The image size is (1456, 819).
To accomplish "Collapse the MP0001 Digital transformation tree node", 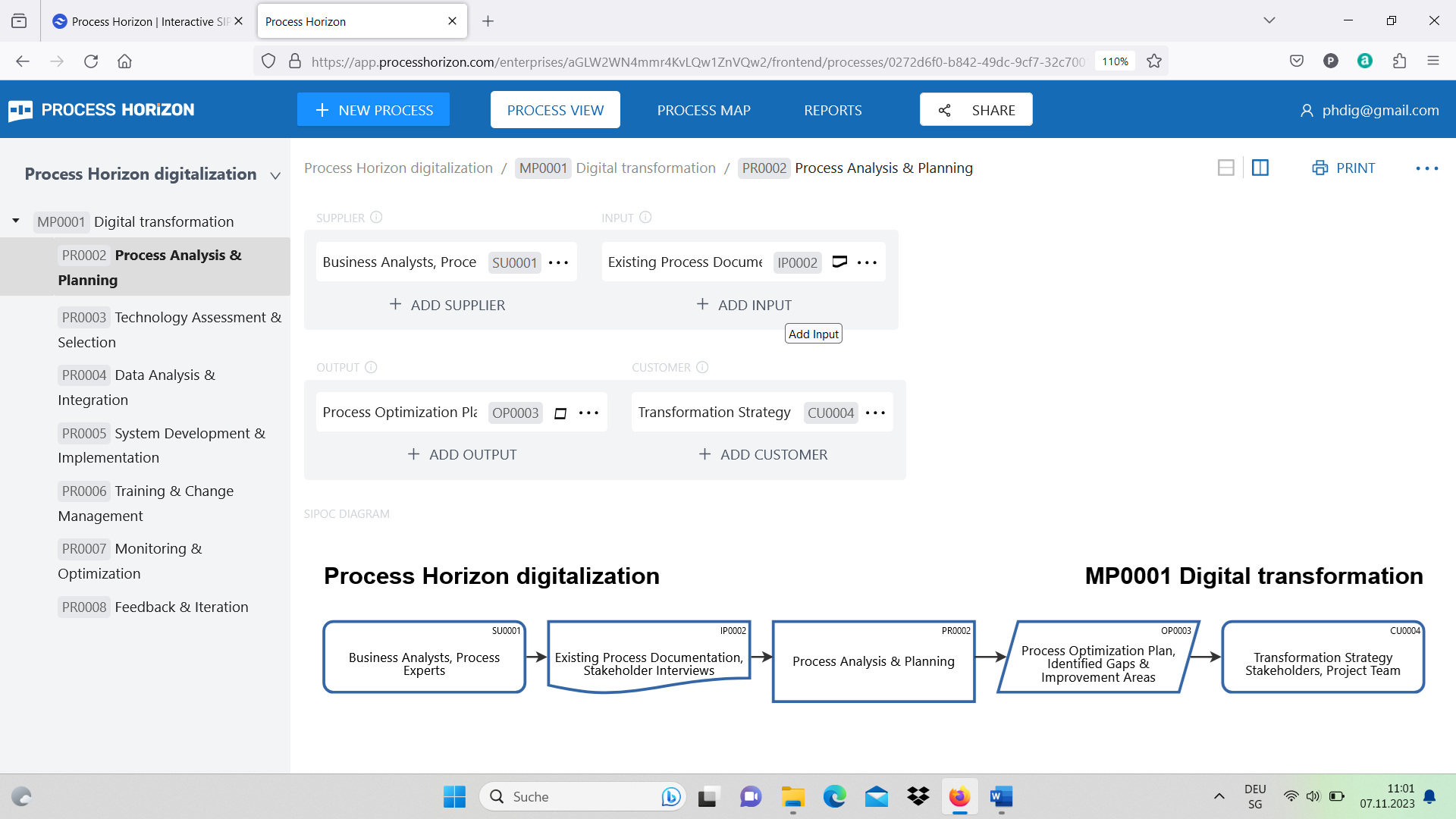I will click(15, 221).
